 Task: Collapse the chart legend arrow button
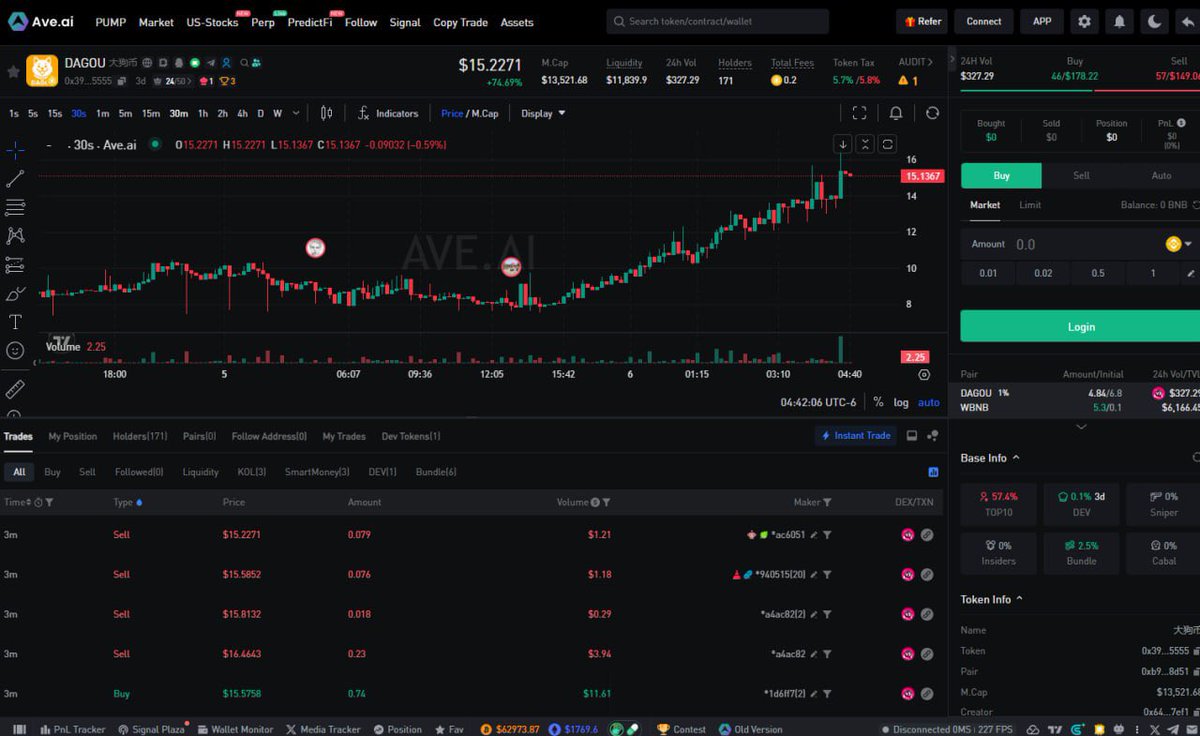843,144
